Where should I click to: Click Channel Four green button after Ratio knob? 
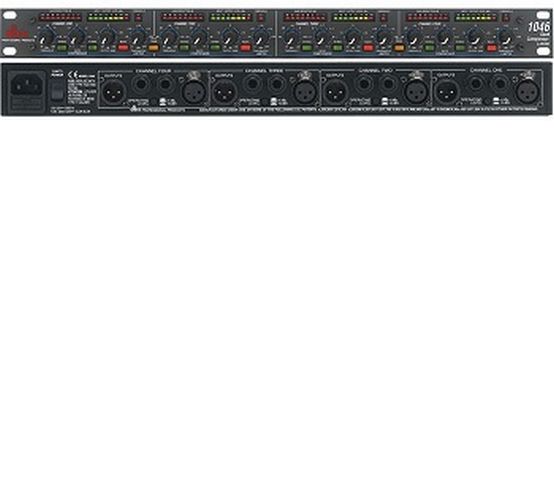(x=460, y=47)
